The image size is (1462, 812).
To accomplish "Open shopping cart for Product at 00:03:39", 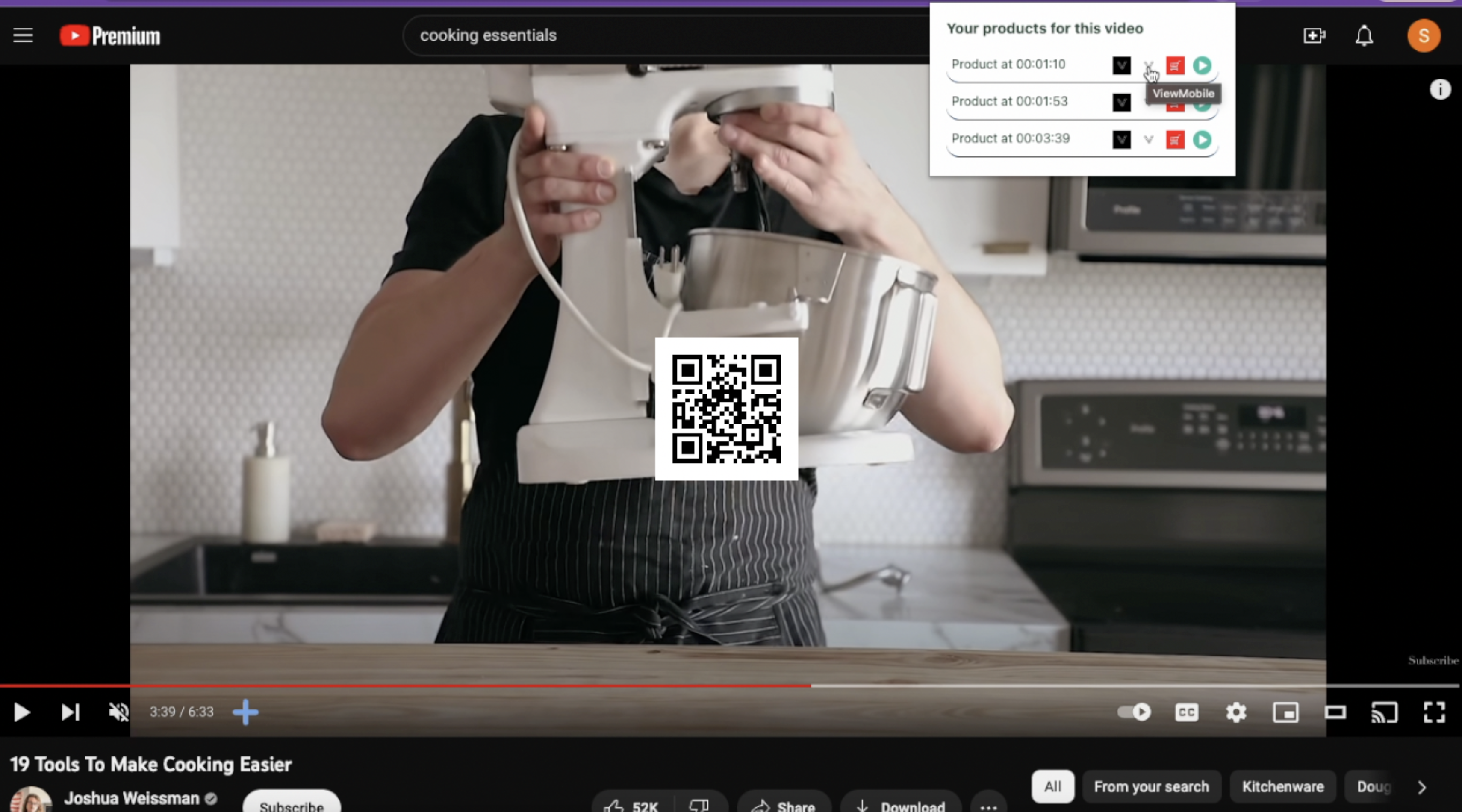I will 1176,140.
